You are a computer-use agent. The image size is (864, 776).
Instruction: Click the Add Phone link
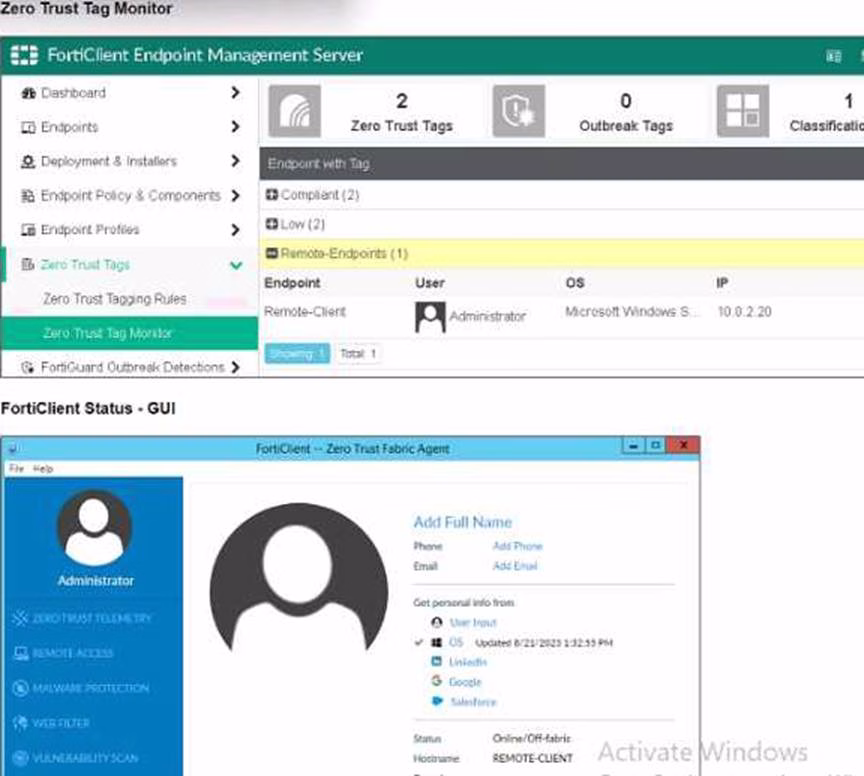click(517, 546)
